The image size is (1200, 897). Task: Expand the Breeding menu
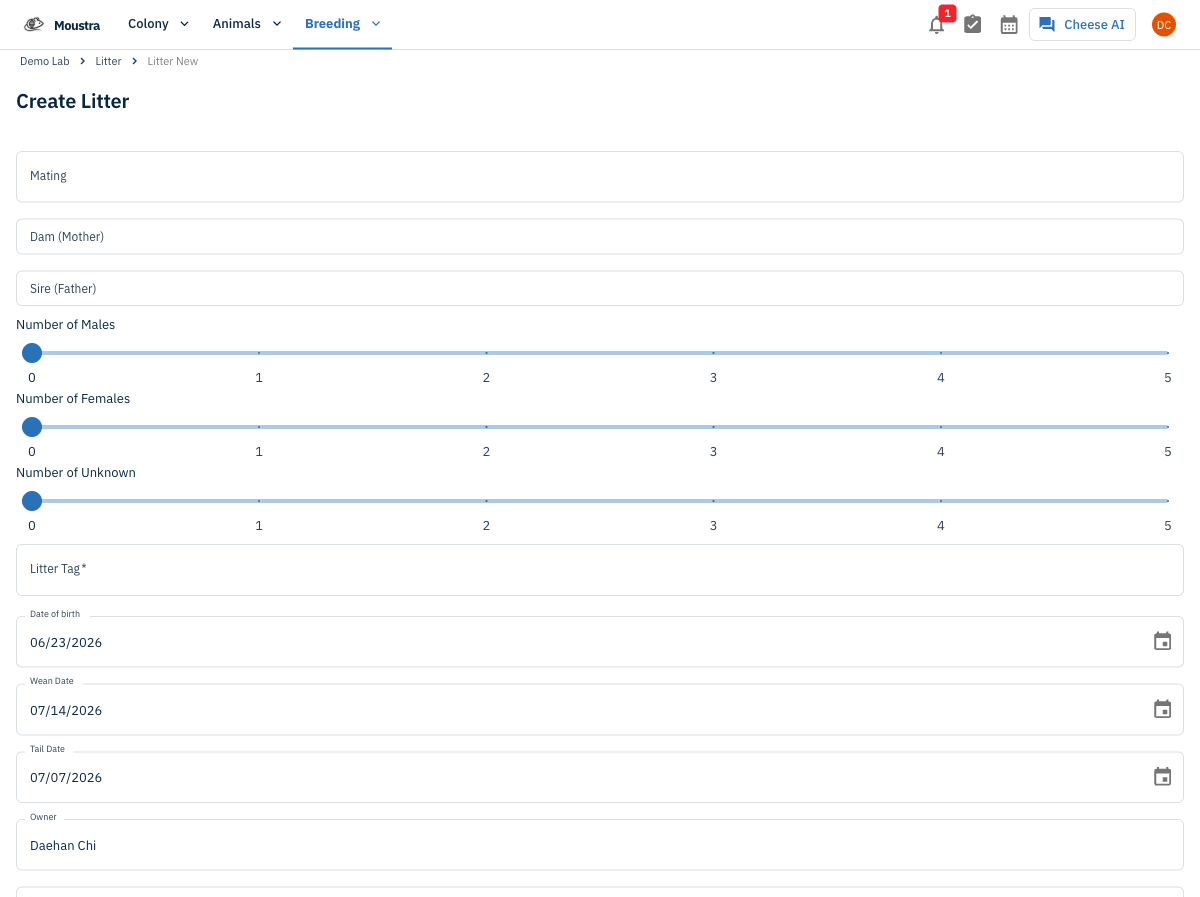(342, 24)
